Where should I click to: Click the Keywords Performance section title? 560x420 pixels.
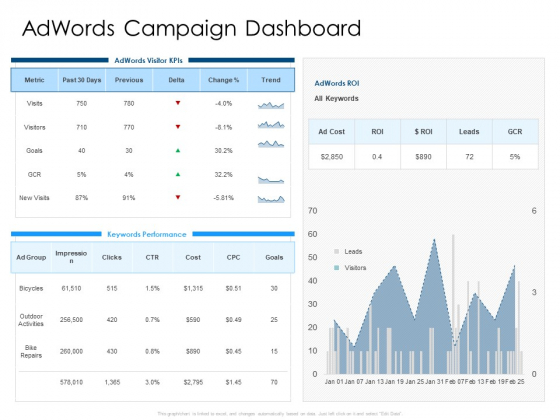coord(147,234)
